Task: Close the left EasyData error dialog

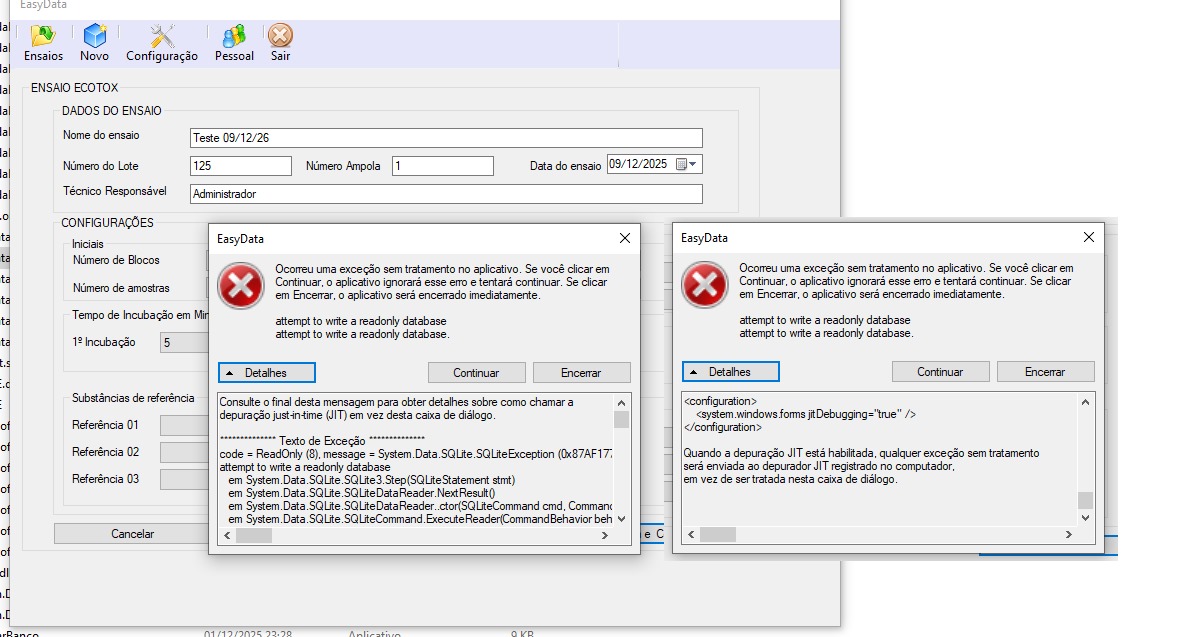Action: (625, 238)
